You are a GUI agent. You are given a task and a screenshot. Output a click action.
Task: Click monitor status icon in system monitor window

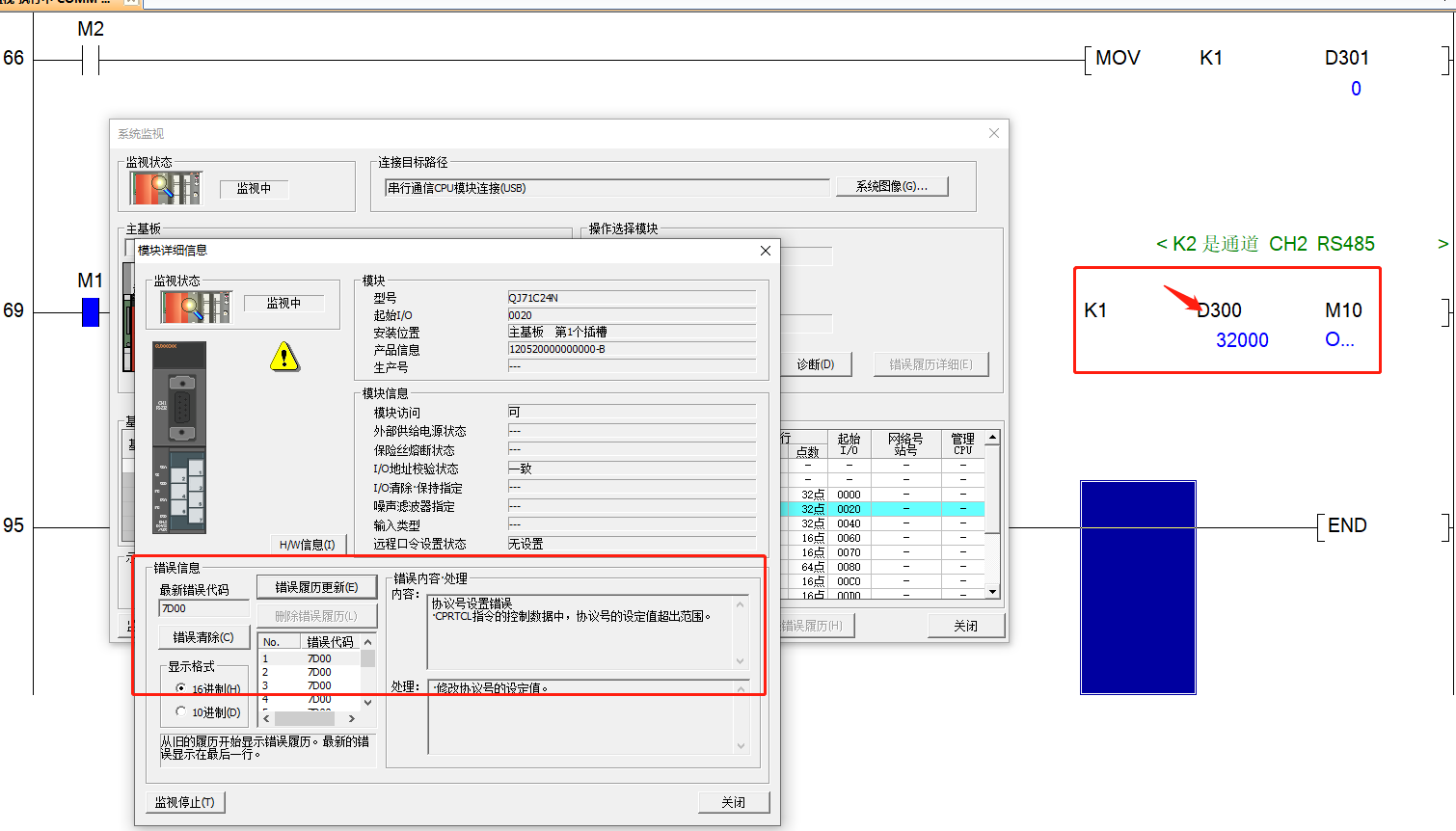tap(166, 188)
